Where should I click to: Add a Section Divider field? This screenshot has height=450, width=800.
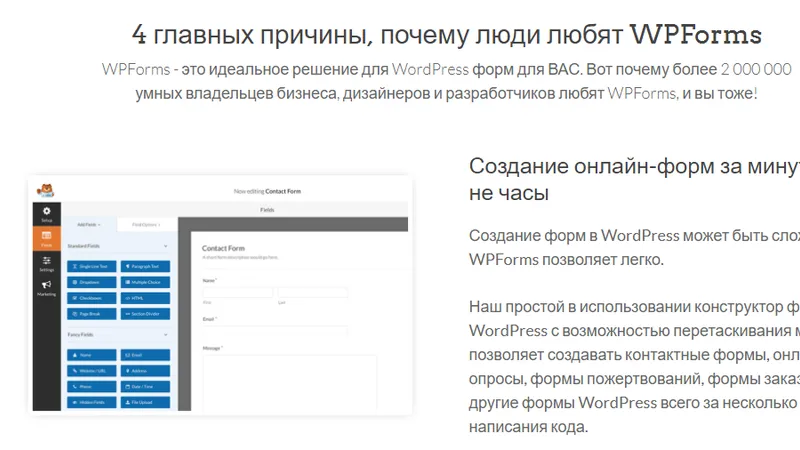point(145,314)
